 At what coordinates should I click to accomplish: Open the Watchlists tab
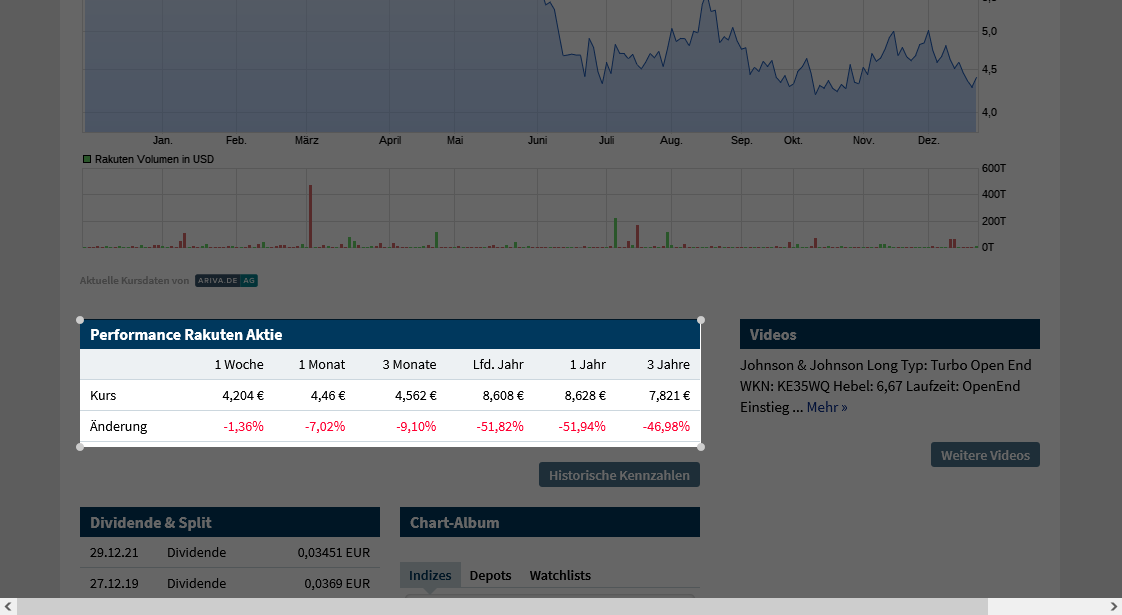[560, 575]
